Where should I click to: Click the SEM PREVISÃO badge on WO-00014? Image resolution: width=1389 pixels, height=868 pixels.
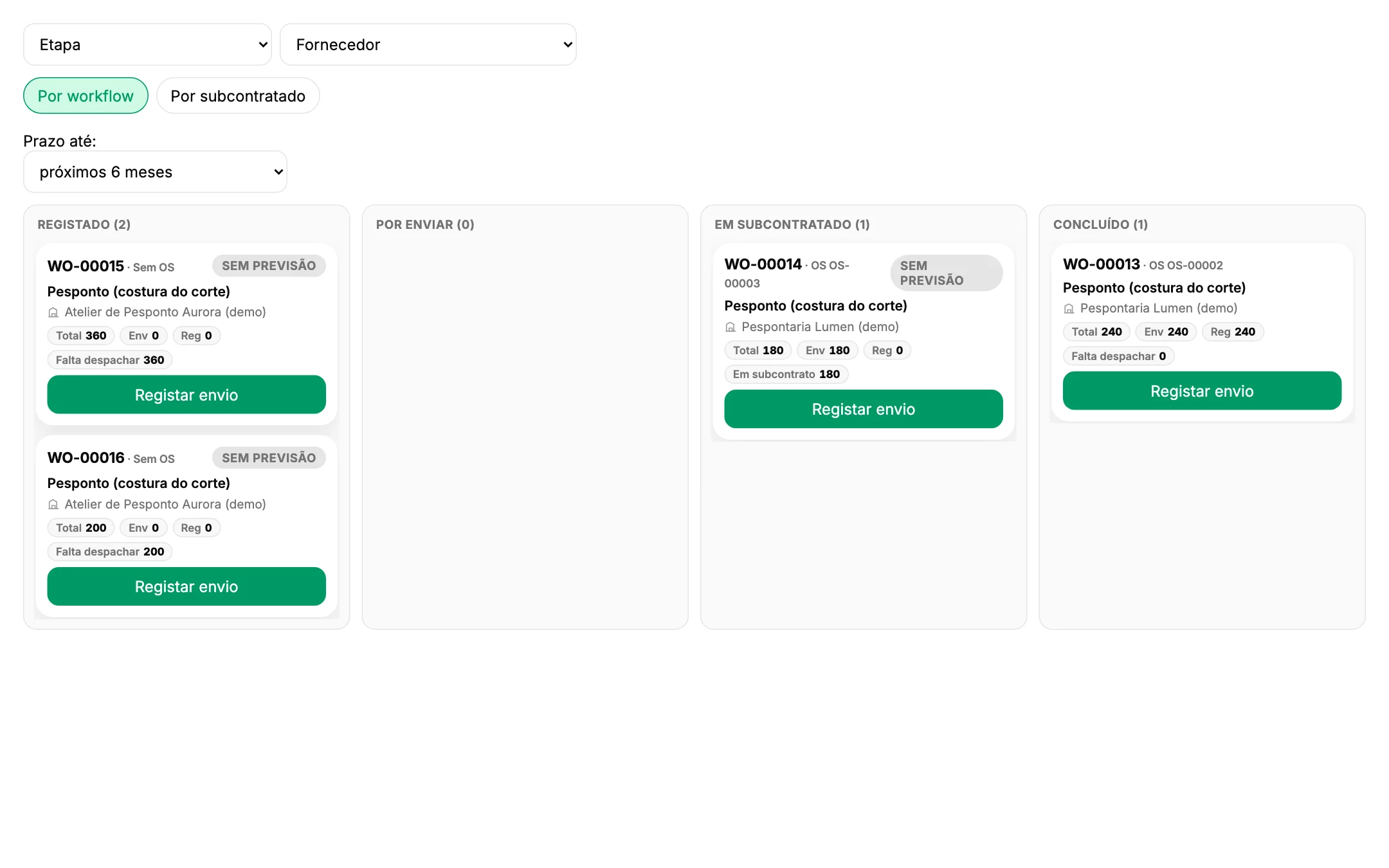pyautogui.click(x=947, y=273)
